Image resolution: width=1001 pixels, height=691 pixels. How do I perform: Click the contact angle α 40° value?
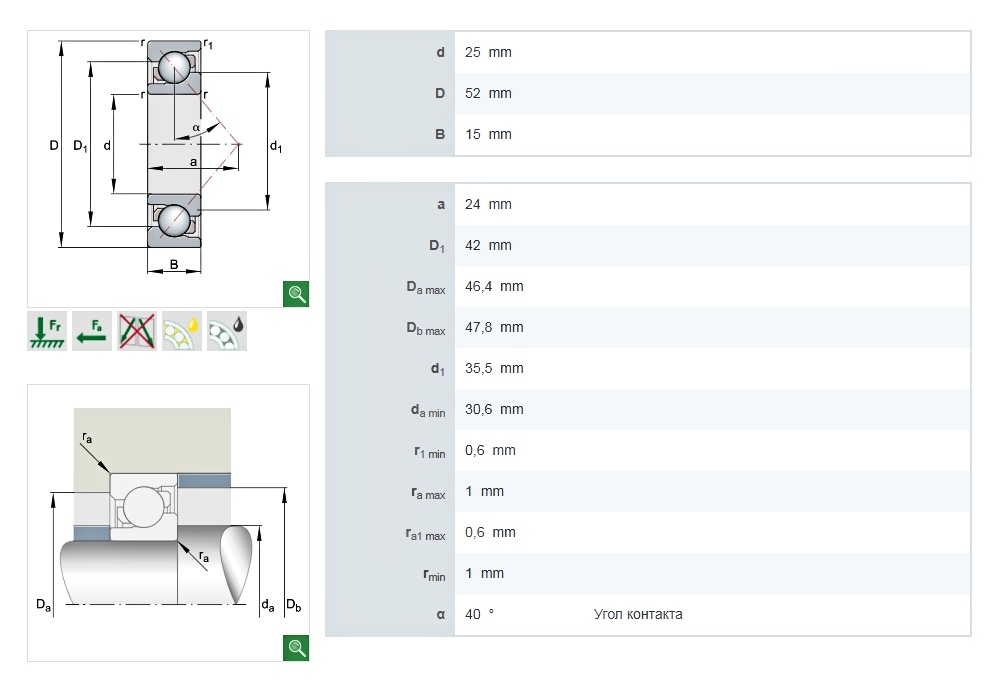click(x=479, y=614)
